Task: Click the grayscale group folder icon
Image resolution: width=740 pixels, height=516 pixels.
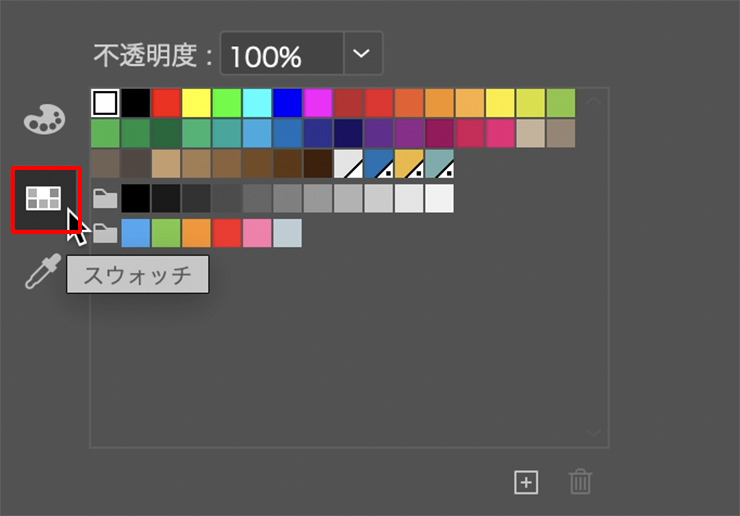Action: pos(105,199)
